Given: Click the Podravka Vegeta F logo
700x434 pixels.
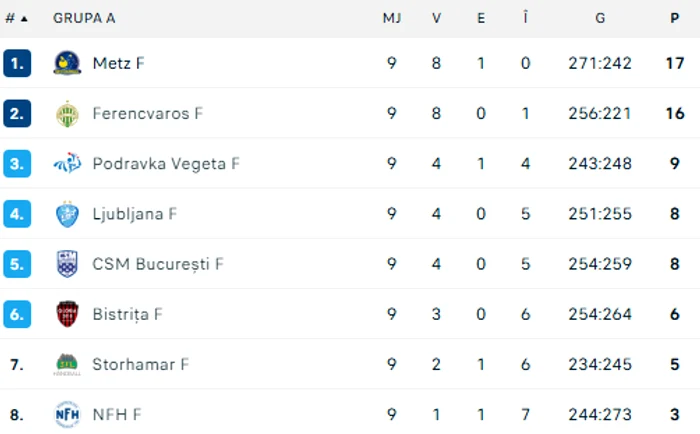Looking at the screenshot, I should click(x=67, y=163).
